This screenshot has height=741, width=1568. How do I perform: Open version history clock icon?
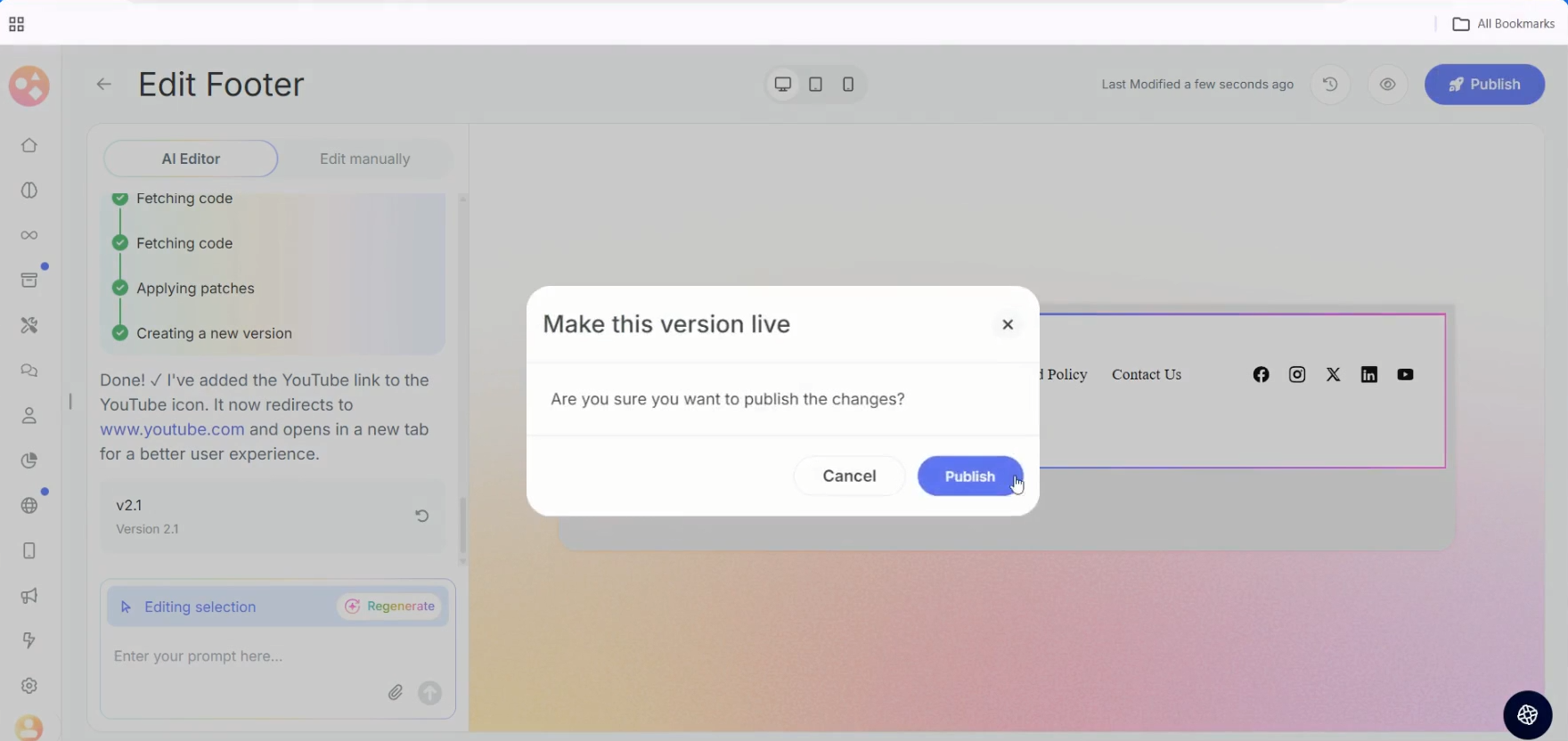(x=1330, y=85)
